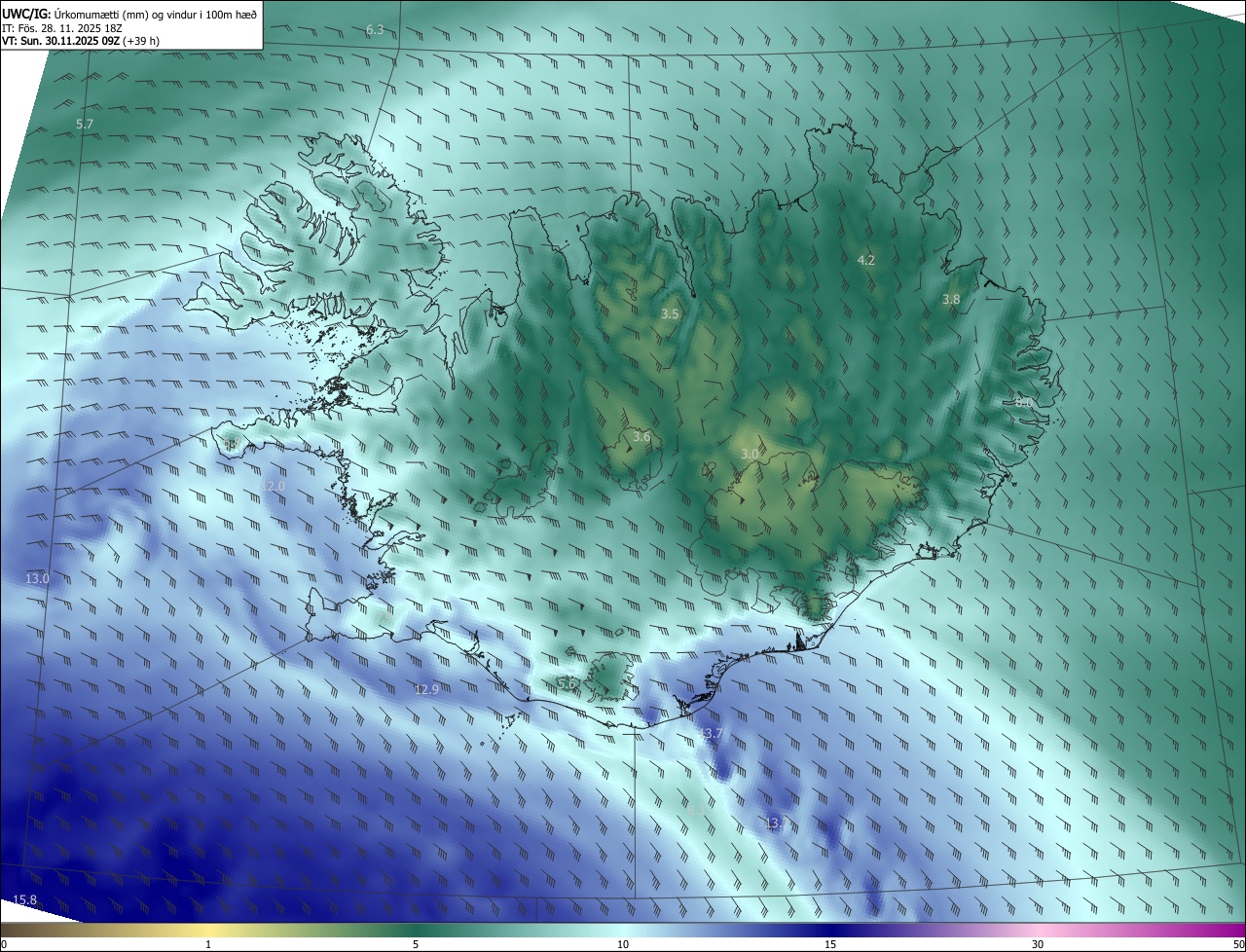Select the 4.2 value label
Screen dimensions: 1246x952
866,260
